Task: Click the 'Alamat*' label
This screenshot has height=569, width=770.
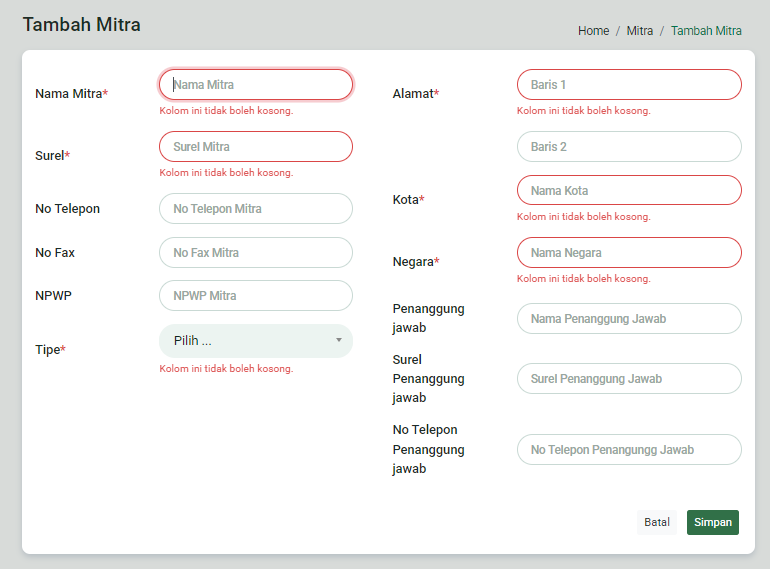Action: tap(416, 94)
